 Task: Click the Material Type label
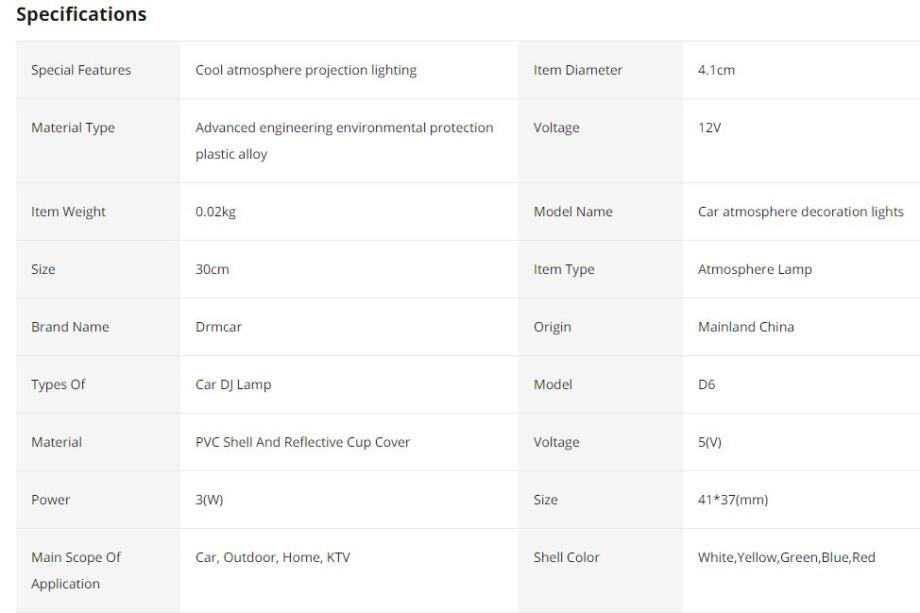(73, 128)
